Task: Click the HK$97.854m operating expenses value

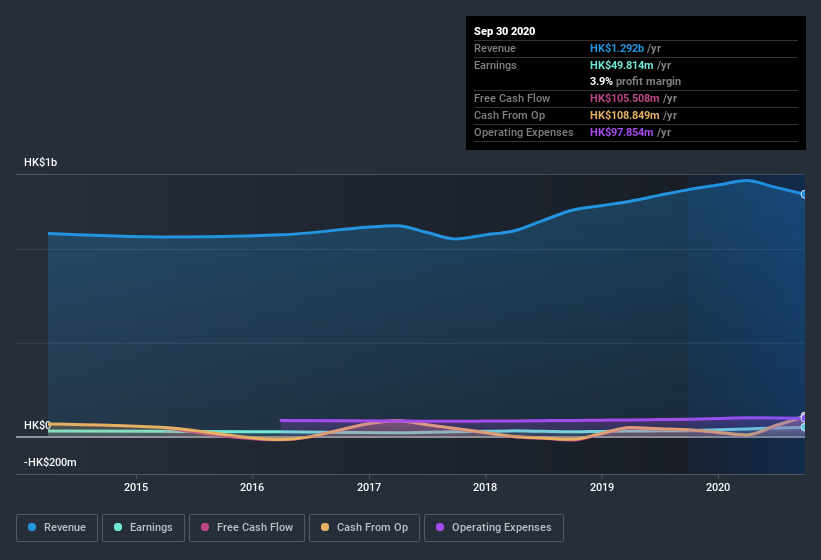Action: (x=622, y=132)
